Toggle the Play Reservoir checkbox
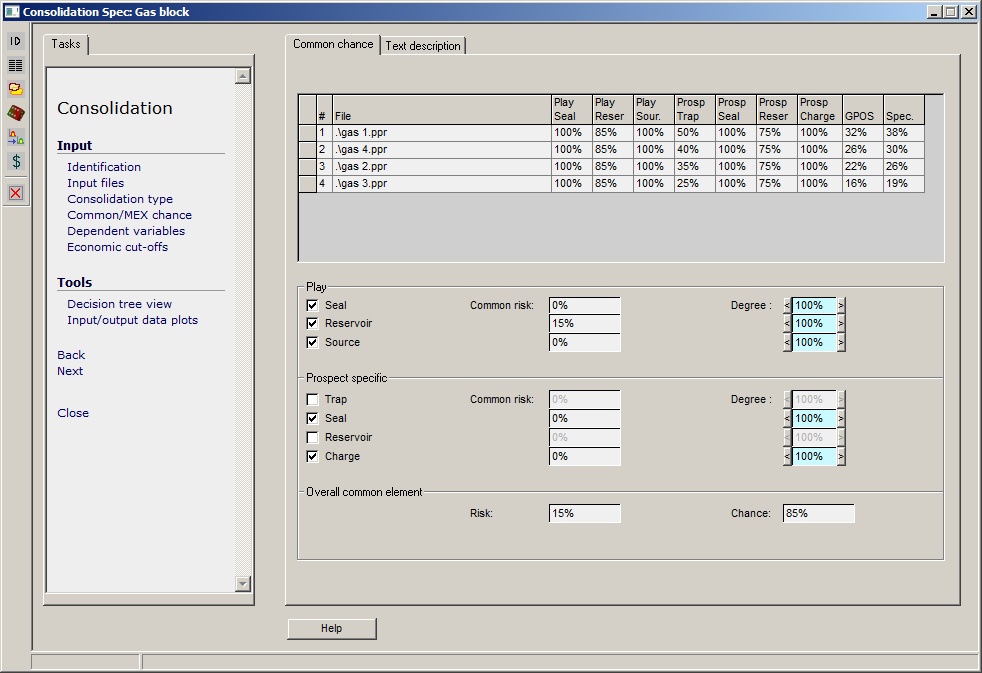The width and height of the screenshot is (982, 673). pos(313,324)
